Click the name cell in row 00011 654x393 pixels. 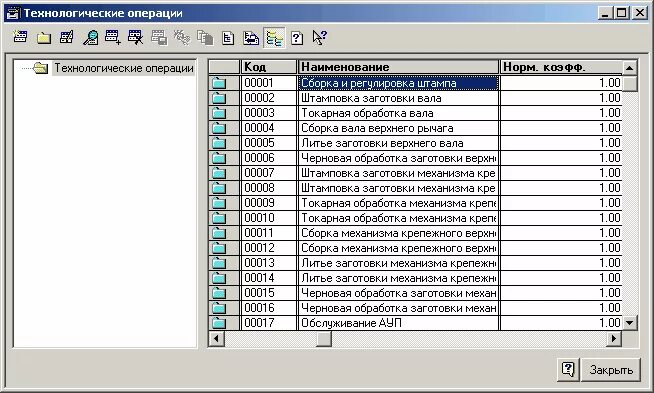tap(398, 233)
